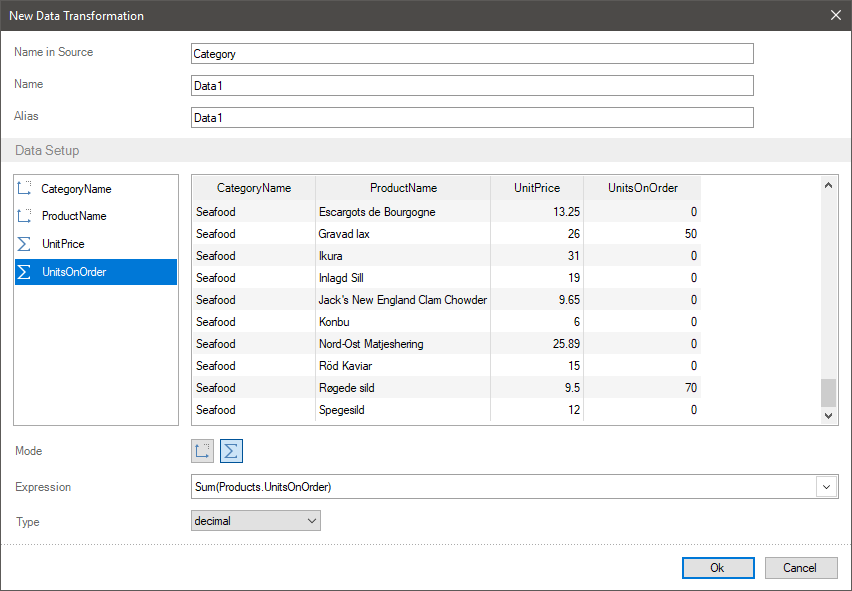
Task: Switch Mode to Dimension
Action: pyautogui.click(x=203, y=451)
